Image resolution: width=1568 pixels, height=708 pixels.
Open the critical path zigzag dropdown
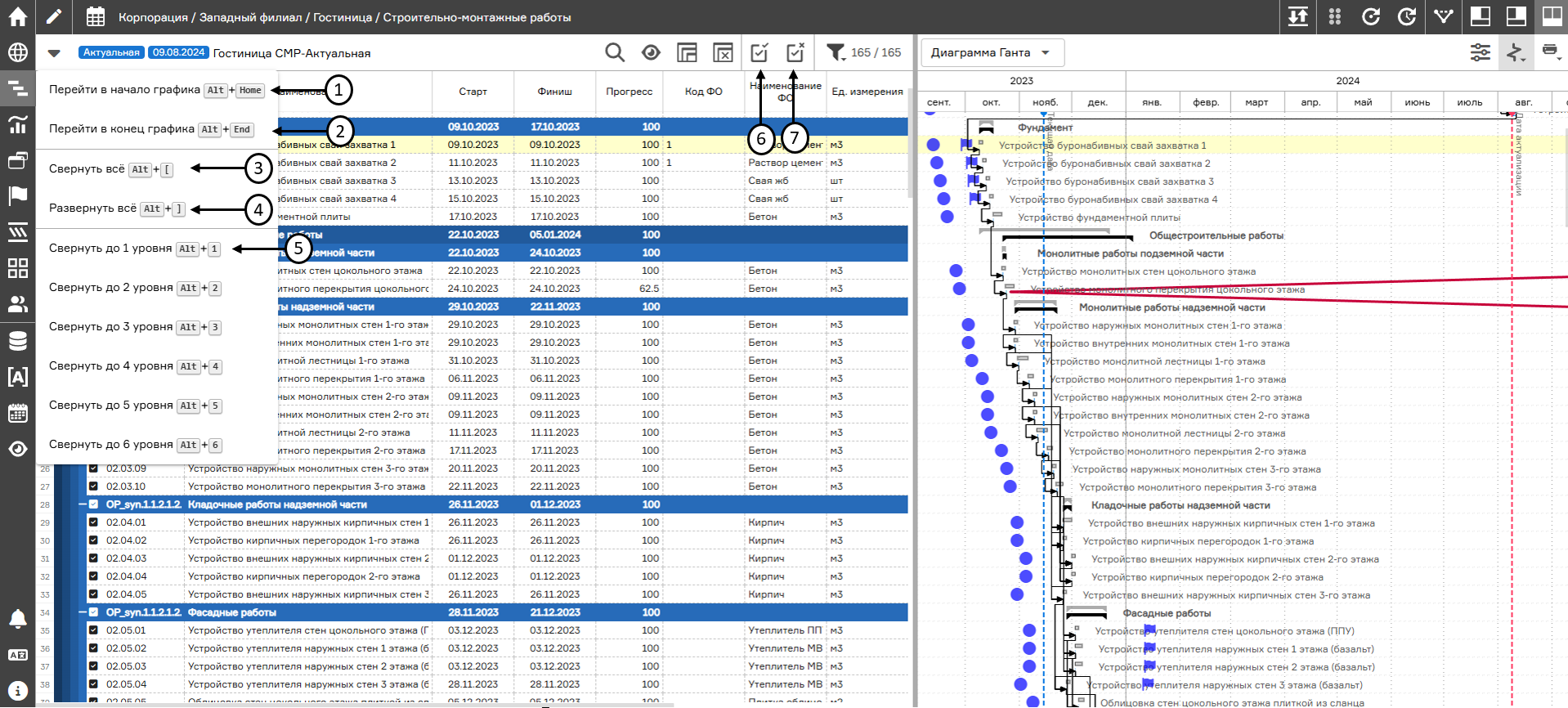tap(1516, 52)
